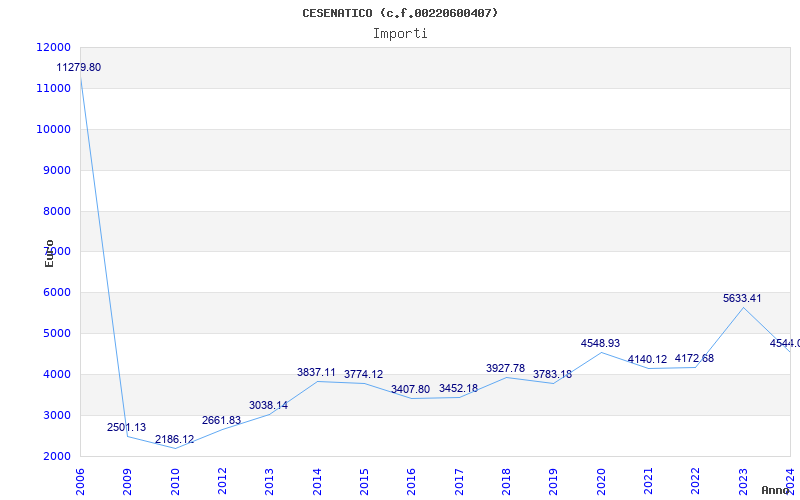This screenshot has height=500, width=800.
Task: Click the data label 3038.14
Action: [x=268, y=406]
